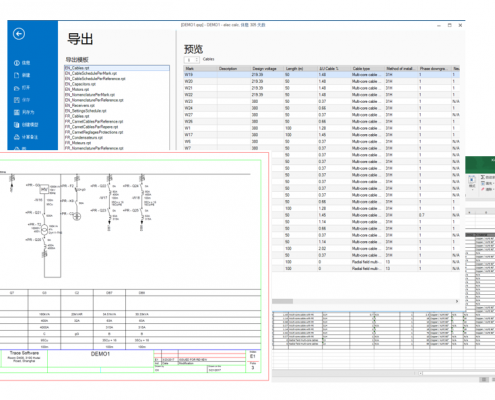The height and width of the screenshot is (400, 495).
Task: Click the ΔU Cable % column header
Action: 334,68
